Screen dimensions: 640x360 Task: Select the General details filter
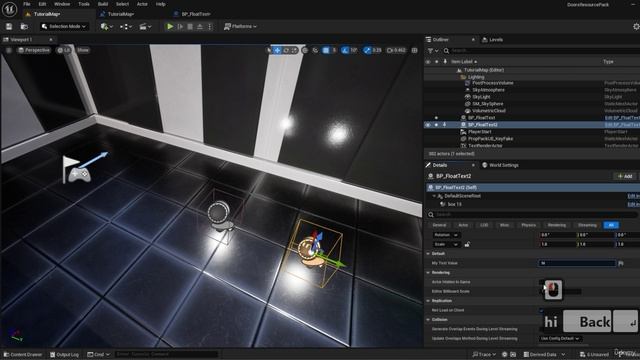439,225
